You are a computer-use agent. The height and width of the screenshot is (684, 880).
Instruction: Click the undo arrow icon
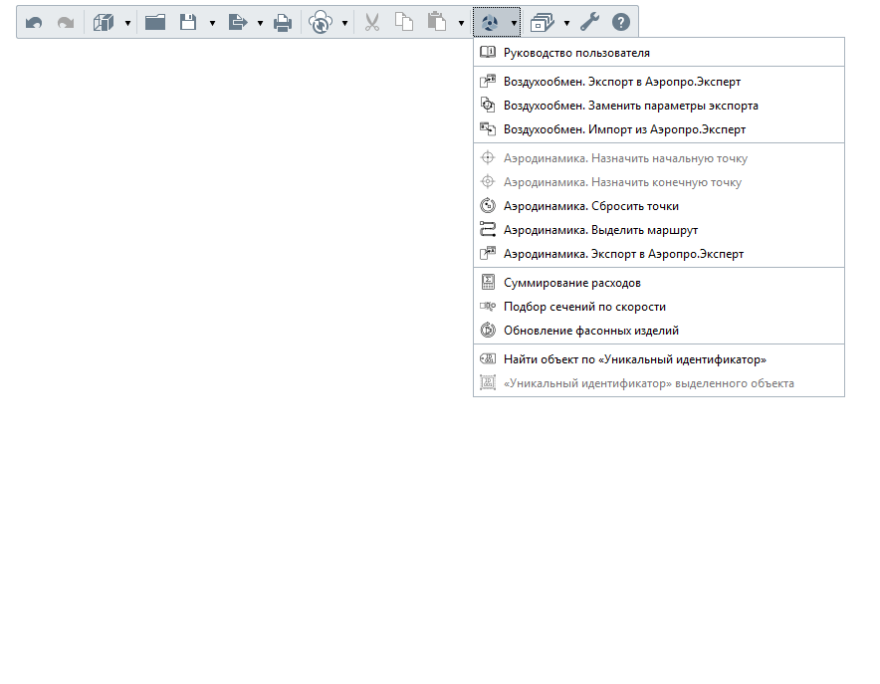tap(34, 22)
